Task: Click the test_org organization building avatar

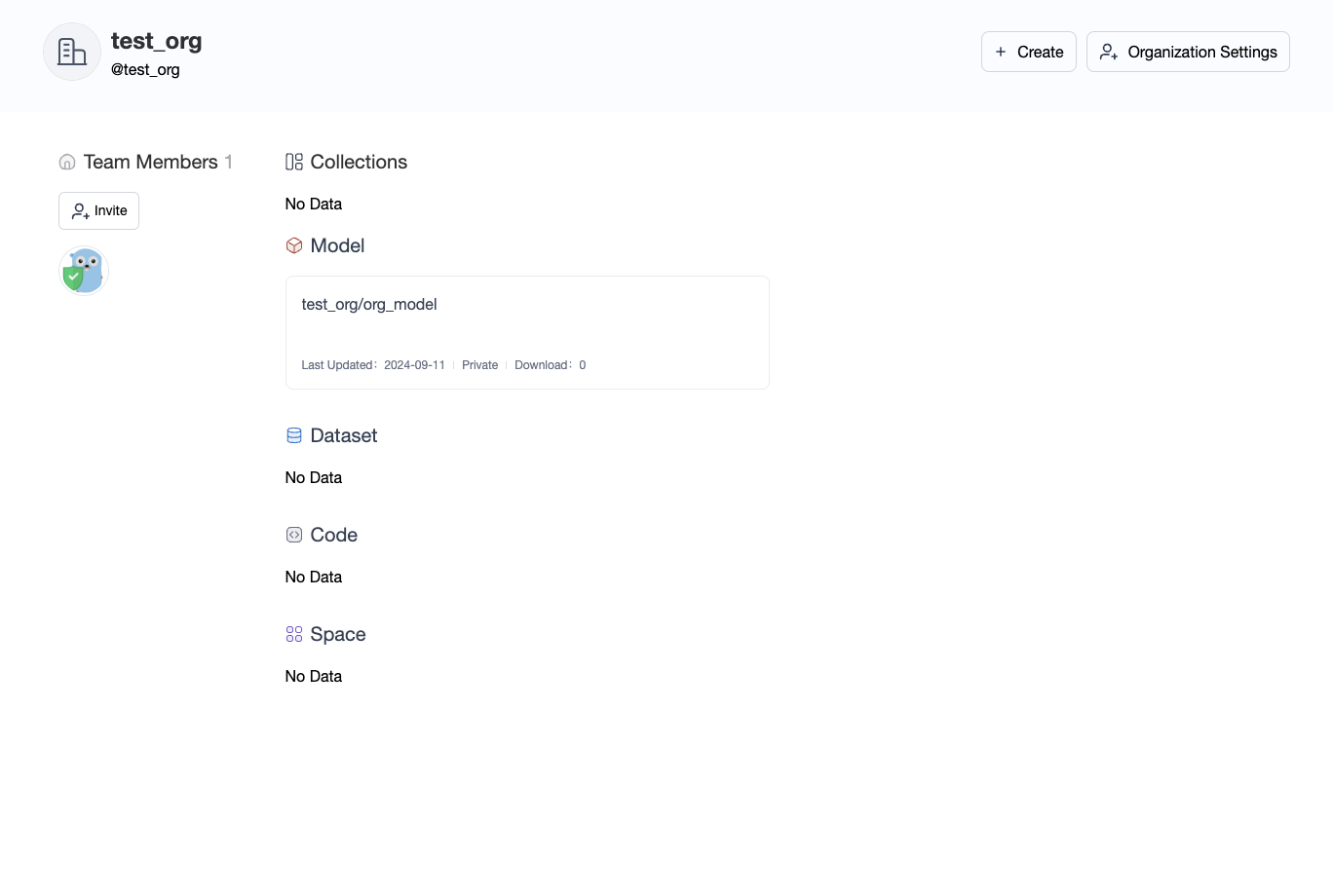Action: tap(72, 52)
